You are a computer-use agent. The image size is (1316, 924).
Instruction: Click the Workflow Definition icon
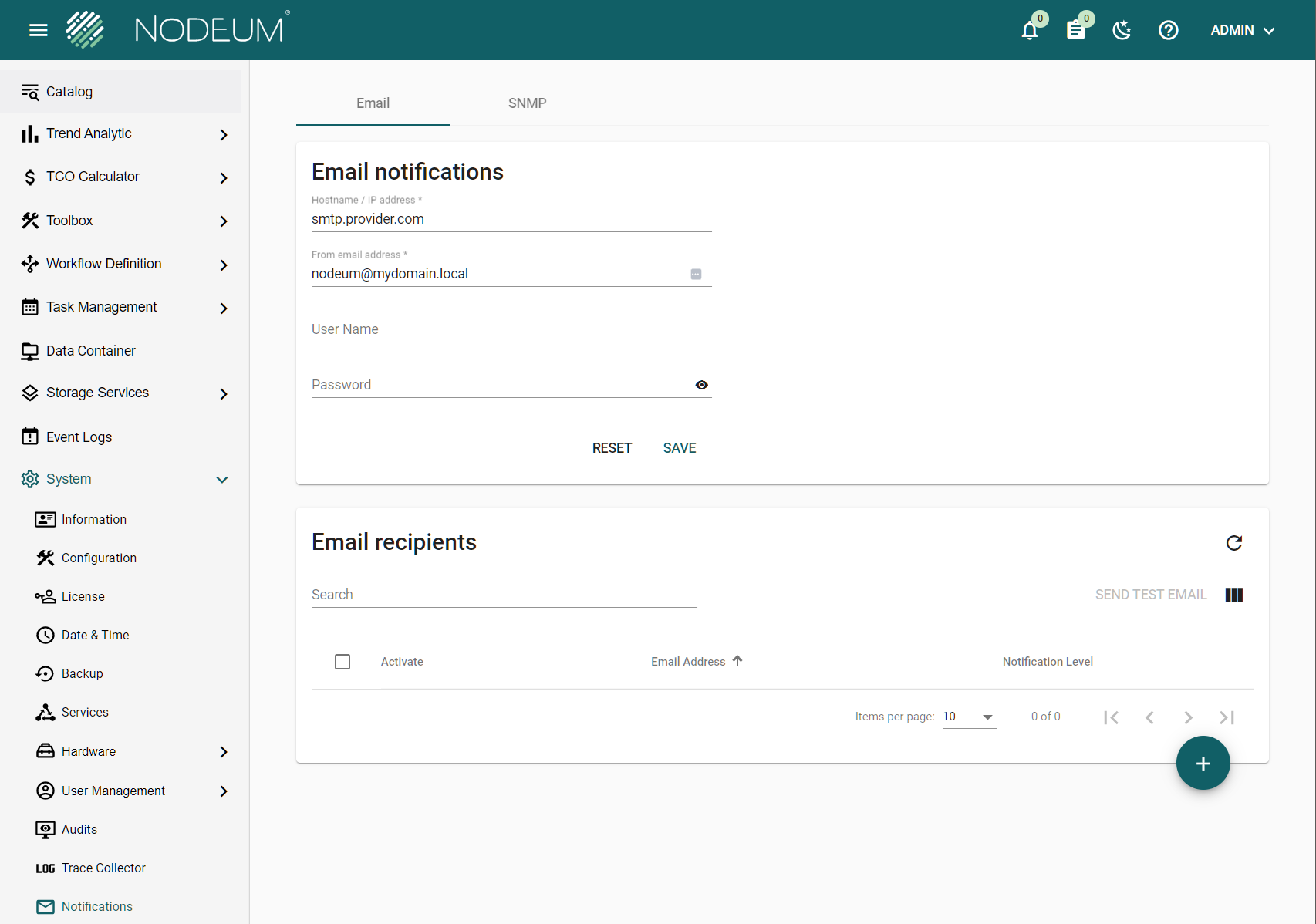30,264
